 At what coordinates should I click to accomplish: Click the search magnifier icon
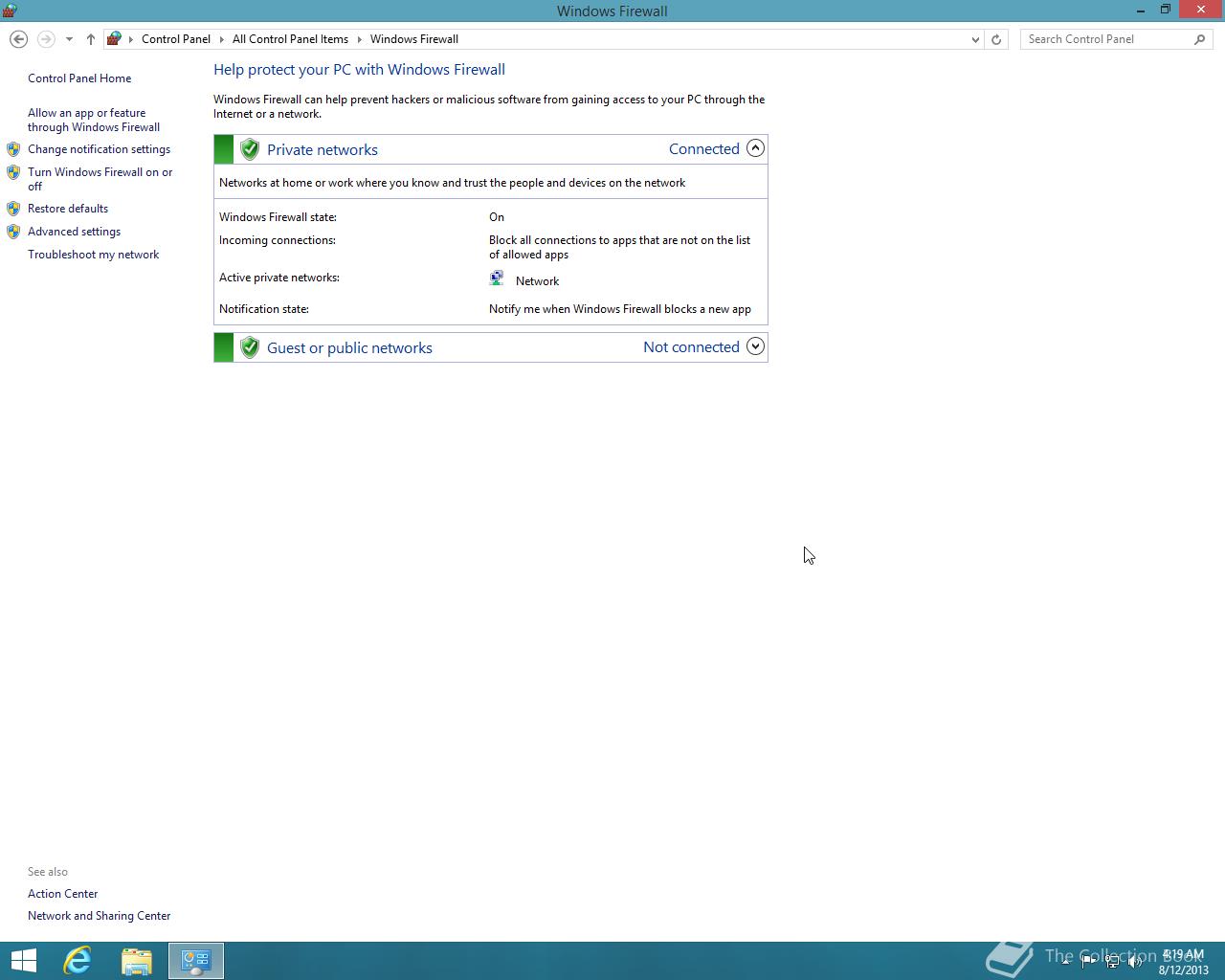pos(1200,39)
